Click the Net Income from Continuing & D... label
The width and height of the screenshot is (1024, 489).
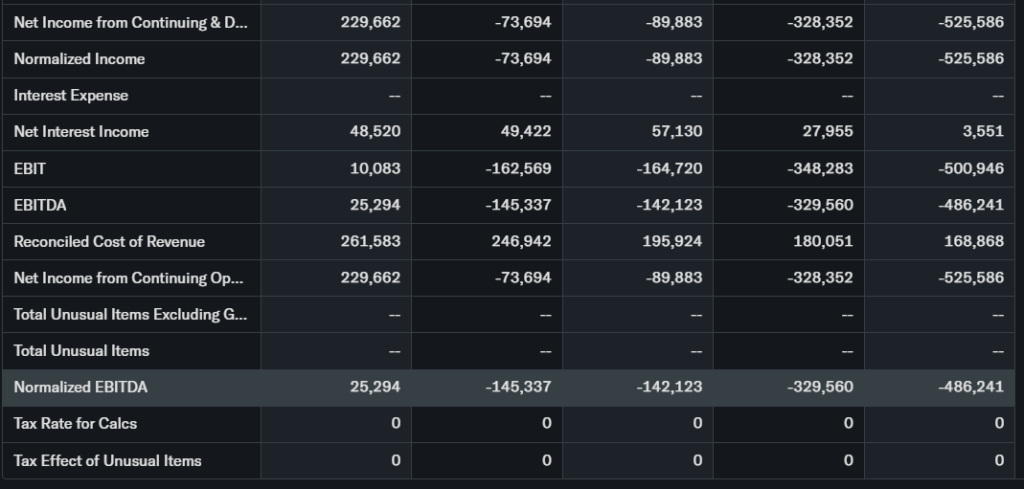coord(129,22)
